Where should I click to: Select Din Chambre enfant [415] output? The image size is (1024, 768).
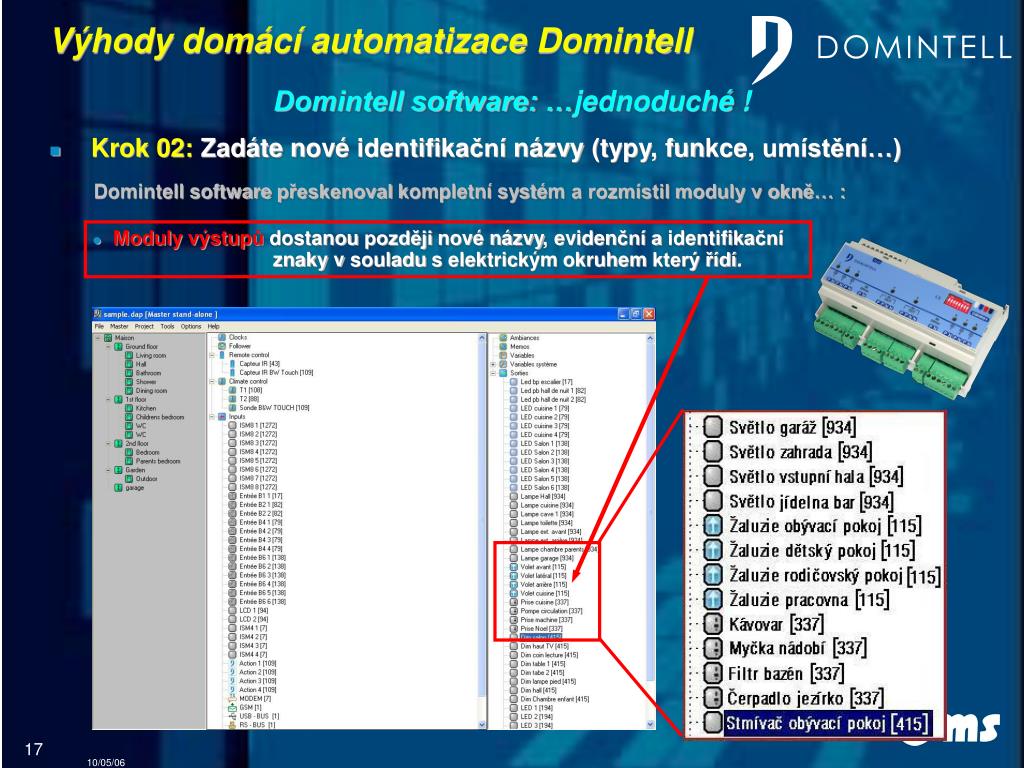coord(554,699)
